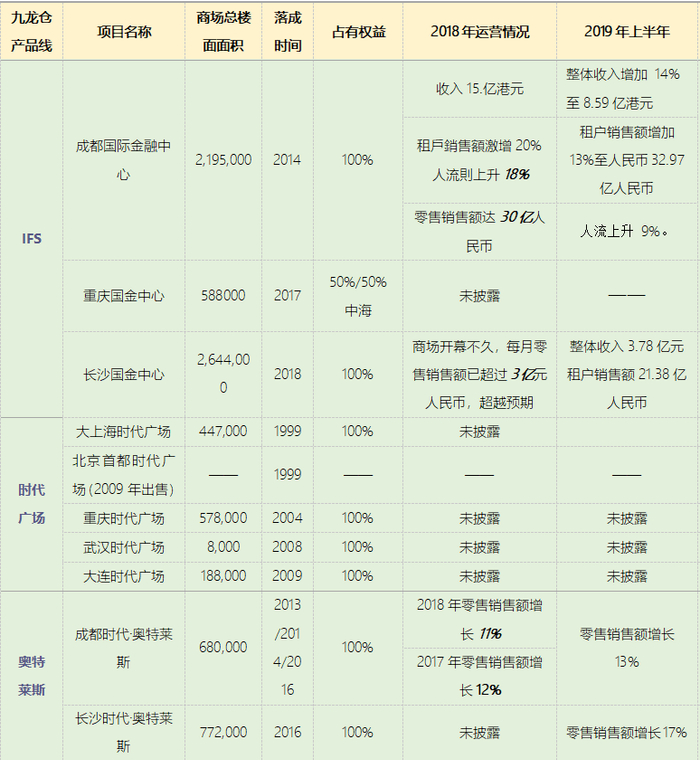700x760 pixels.
Task: Click the 2013/2014/2016 completion cell
Action: click(287, 648)
